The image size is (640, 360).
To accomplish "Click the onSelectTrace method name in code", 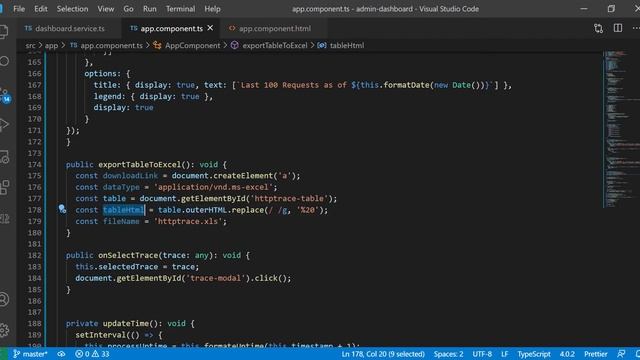I will (x=128, y=255).
